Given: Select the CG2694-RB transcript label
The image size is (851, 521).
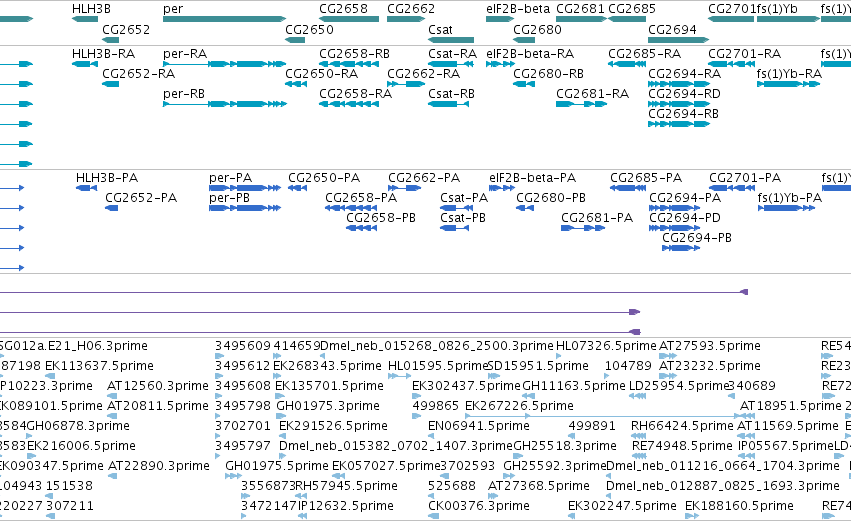Looking at the screenshot, I should [683, 114].
